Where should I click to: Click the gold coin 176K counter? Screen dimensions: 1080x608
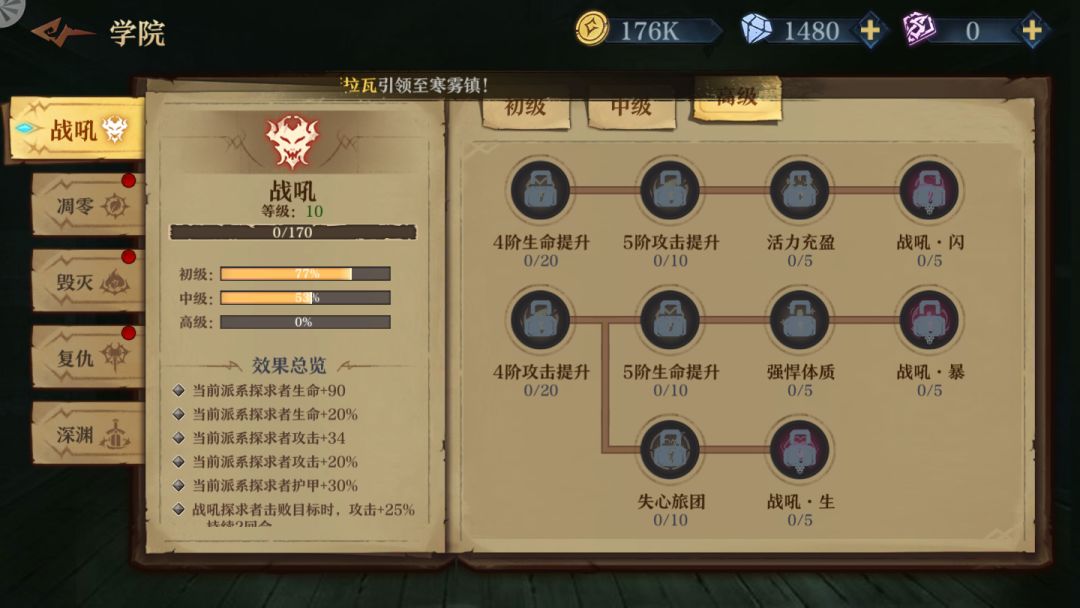coord(647,30)
